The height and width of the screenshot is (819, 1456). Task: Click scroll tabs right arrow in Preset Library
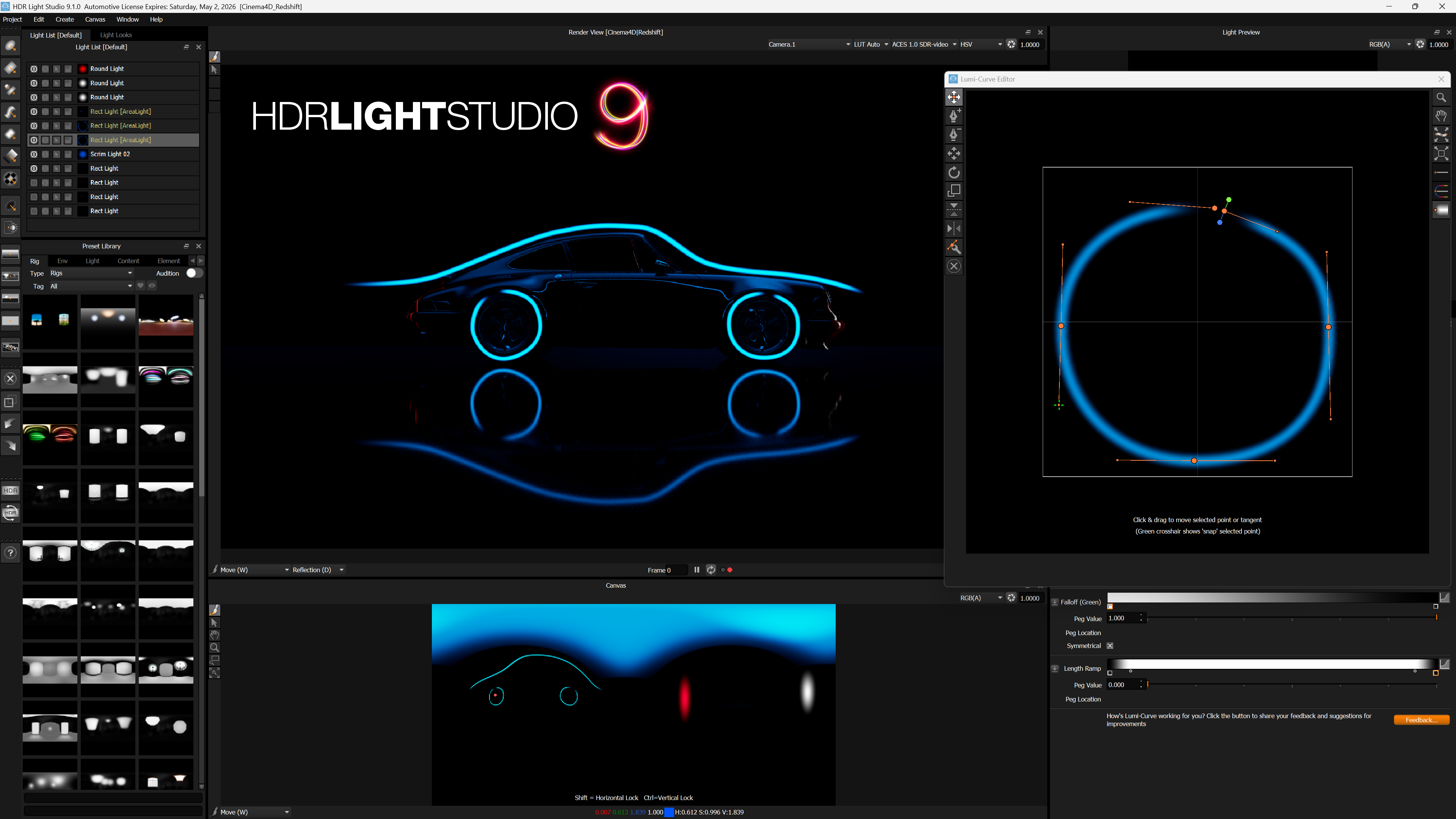201,261
